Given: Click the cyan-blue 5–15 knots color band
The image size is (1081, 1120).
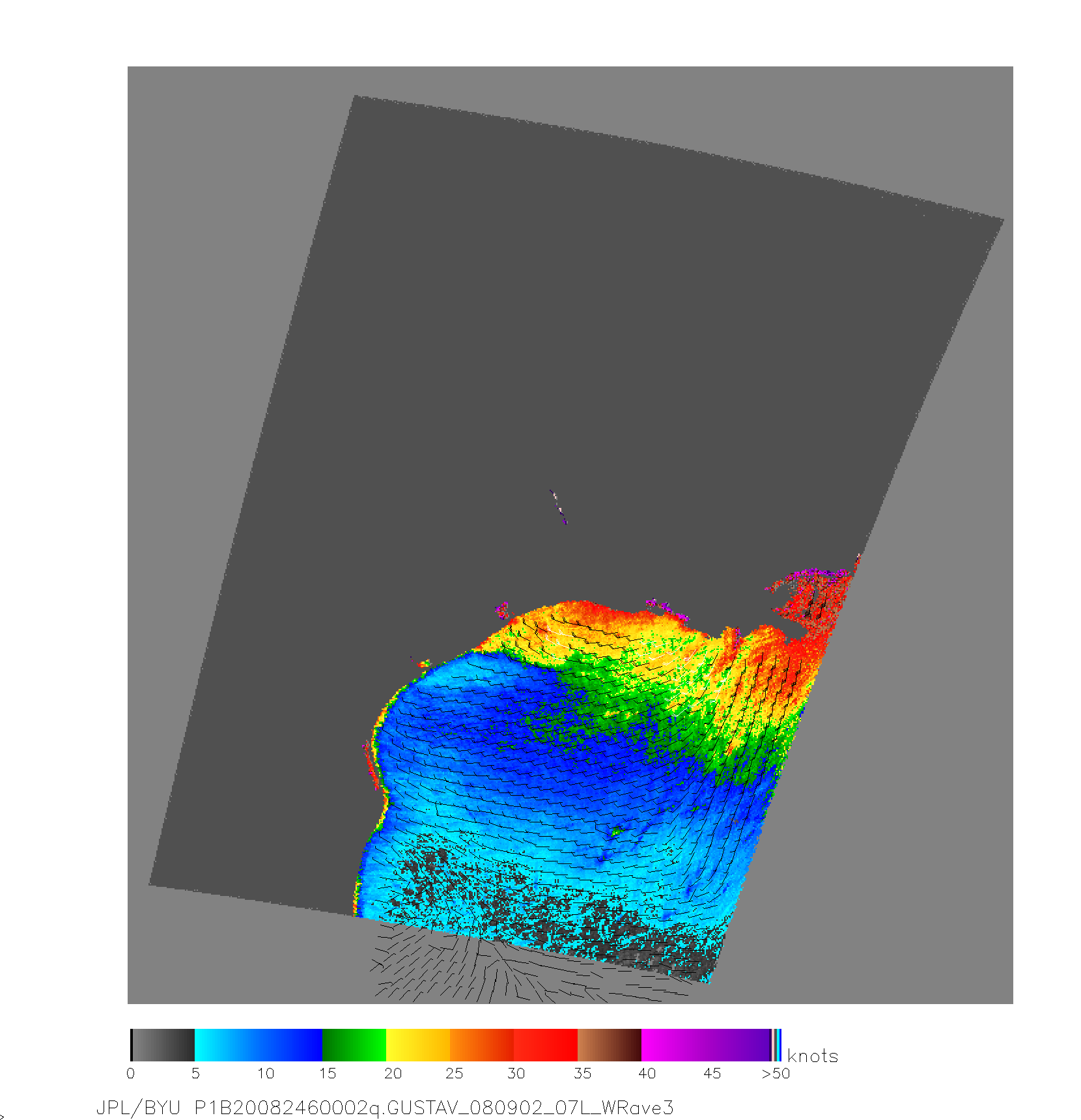Looking at the screenshot, I should [259, 1045].
